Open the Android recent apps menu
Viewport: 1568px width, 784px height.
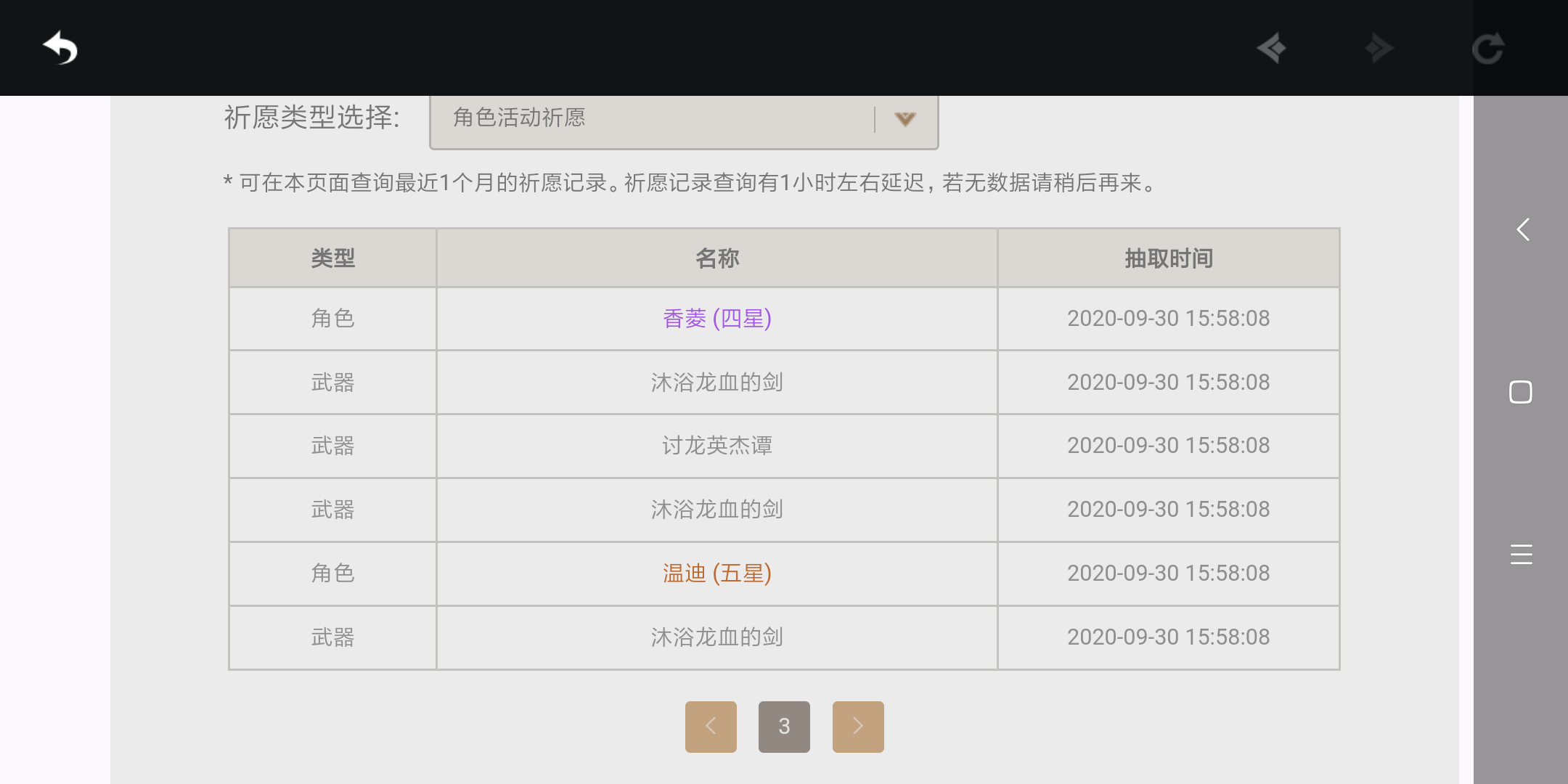(1521, 555)
